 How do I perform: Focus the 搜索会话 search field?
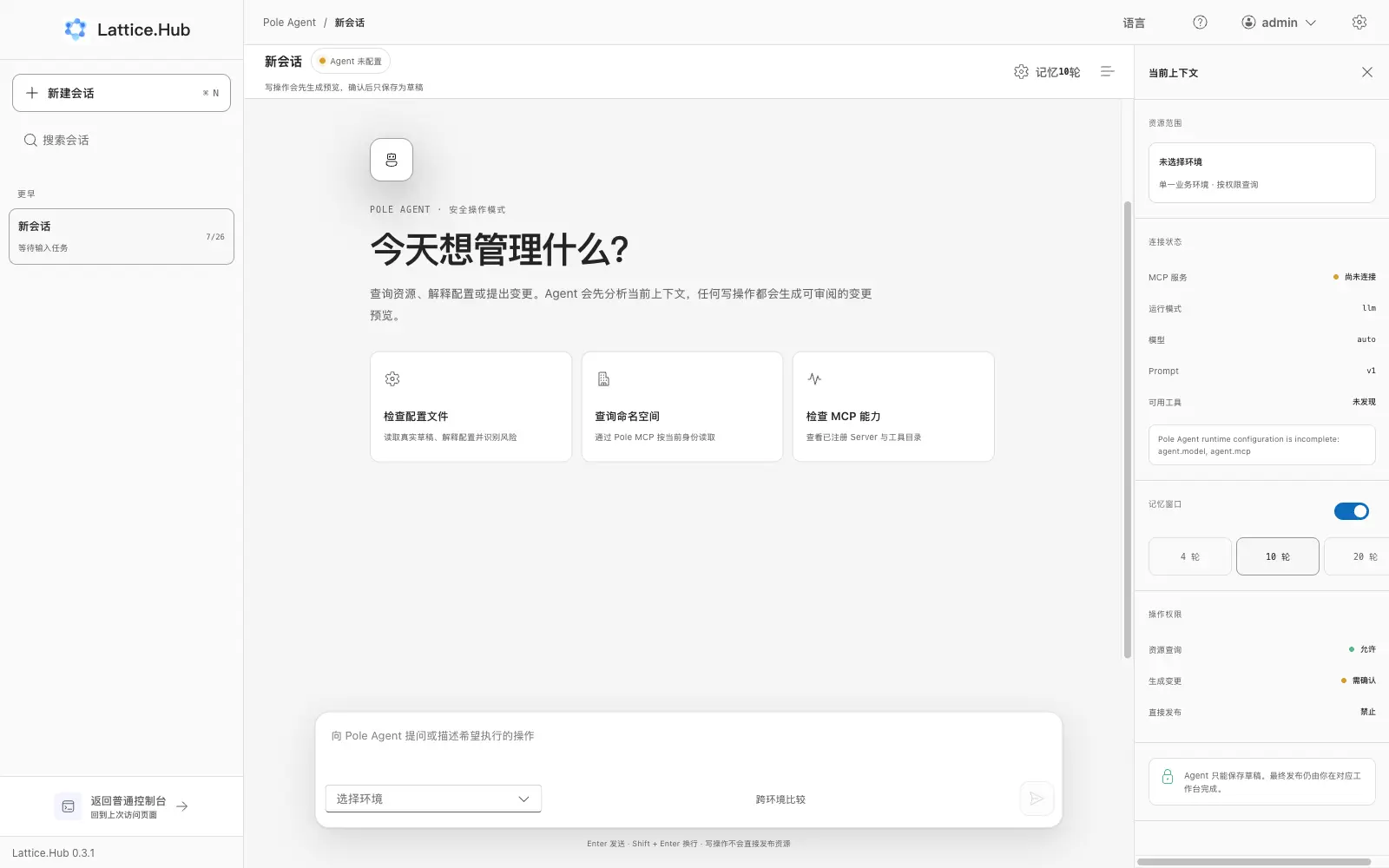point(122,140)
